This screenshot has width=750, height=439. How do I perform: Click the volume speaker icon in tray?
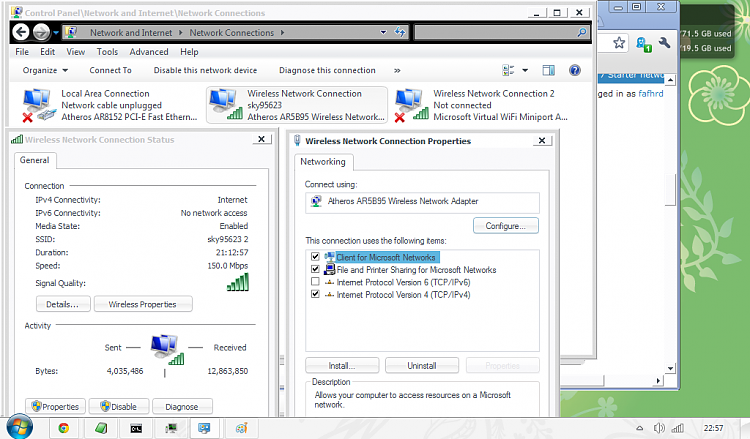[x=659, y=428]
